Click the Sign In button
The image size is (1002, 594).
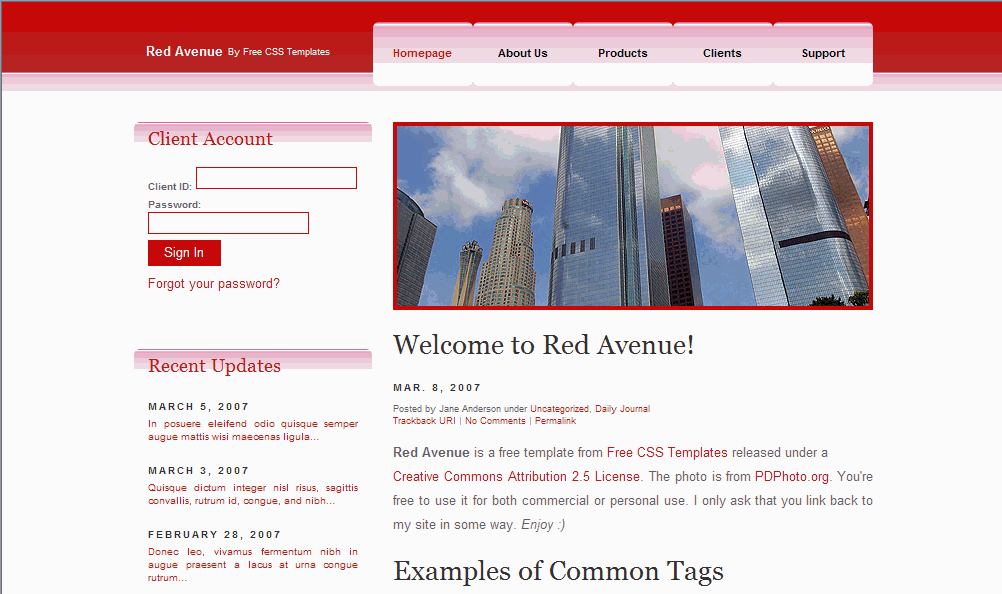coord(184,253)
